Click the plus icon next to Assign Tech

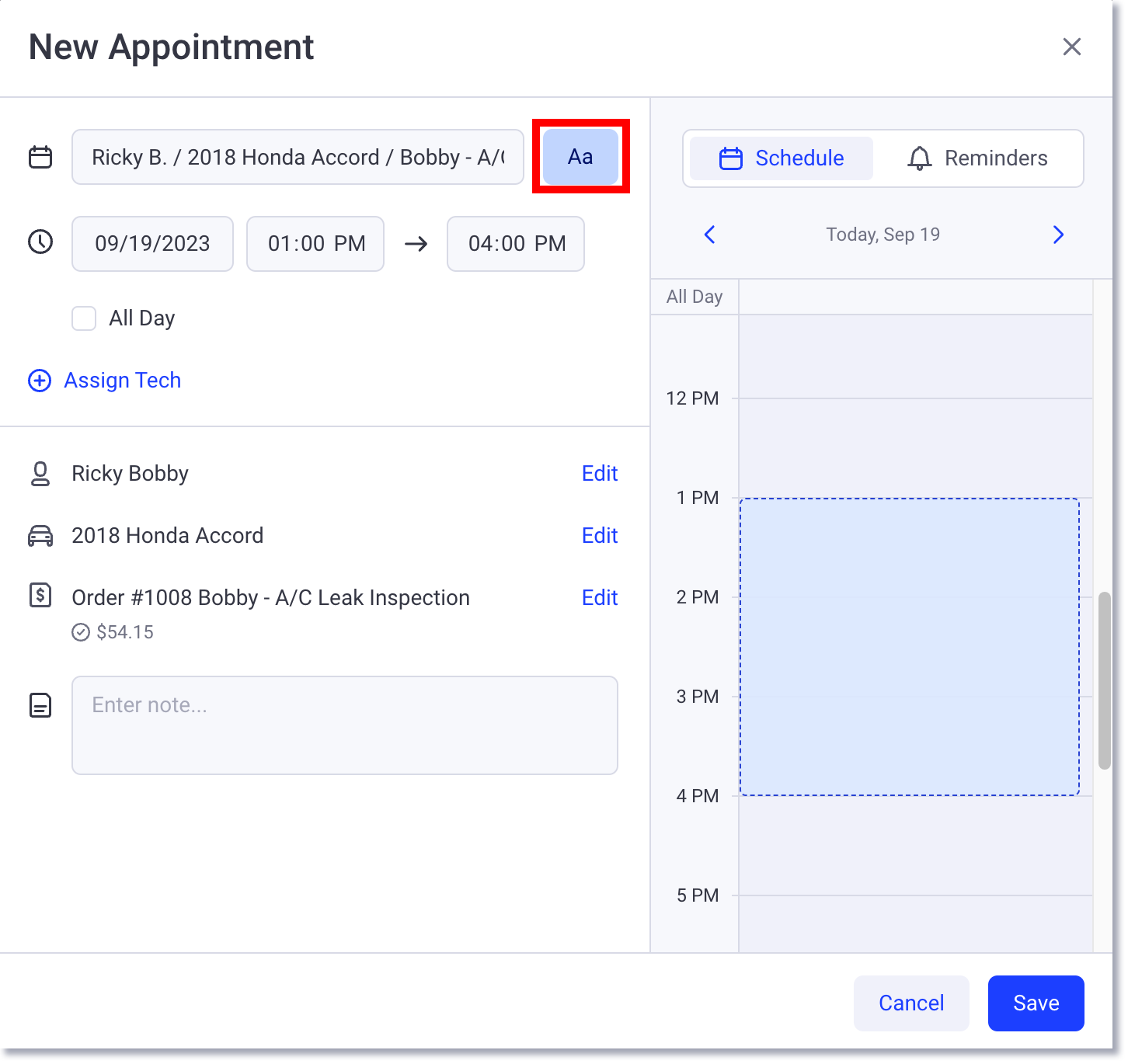click(40, 381)
